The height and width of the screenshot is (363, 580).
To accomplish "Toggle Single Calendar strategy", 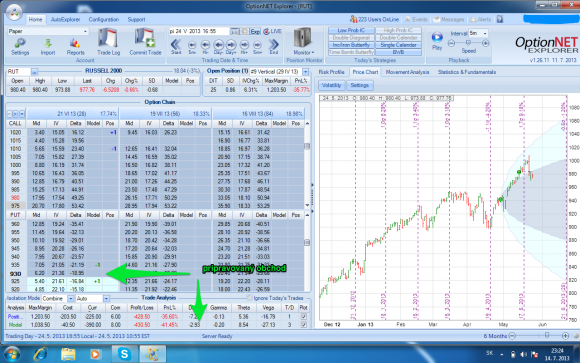I will (x=398, y=45).
